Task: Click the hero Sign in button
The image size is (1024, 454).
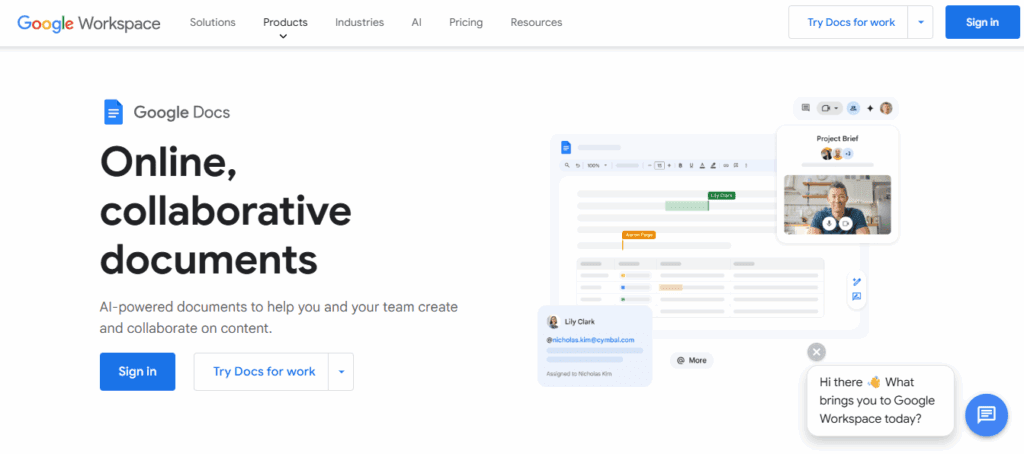Action: click(137, 372)
